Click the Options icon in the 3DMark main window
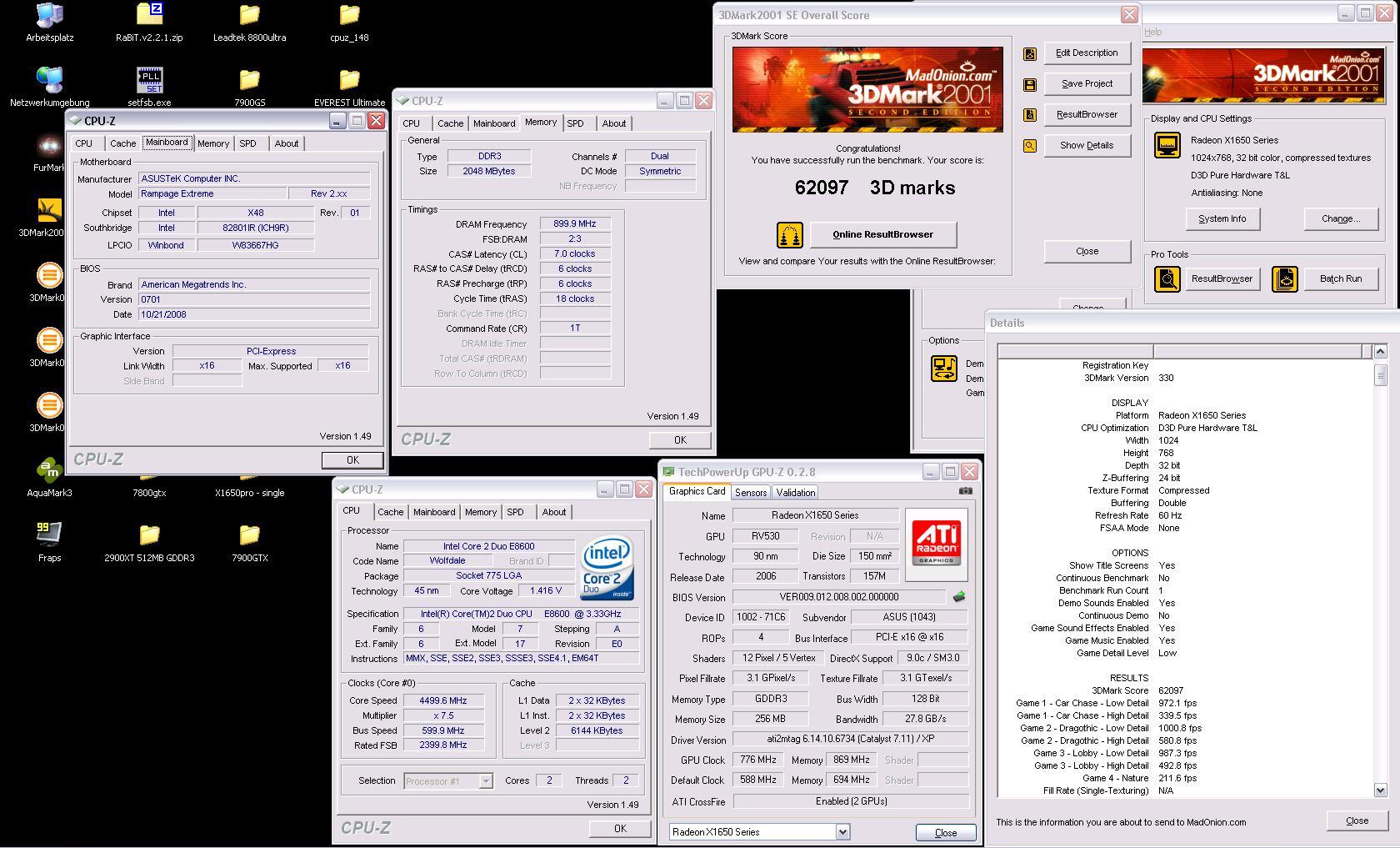The height and width of the screenshot is (848, 1400). 943,369
